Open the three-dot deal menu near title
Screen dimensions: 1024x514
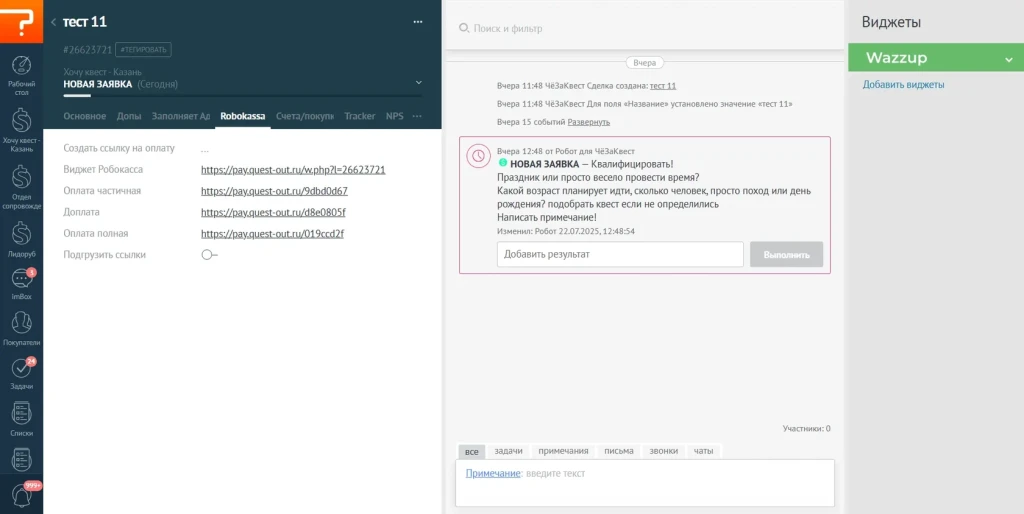[x=418, y=22]
